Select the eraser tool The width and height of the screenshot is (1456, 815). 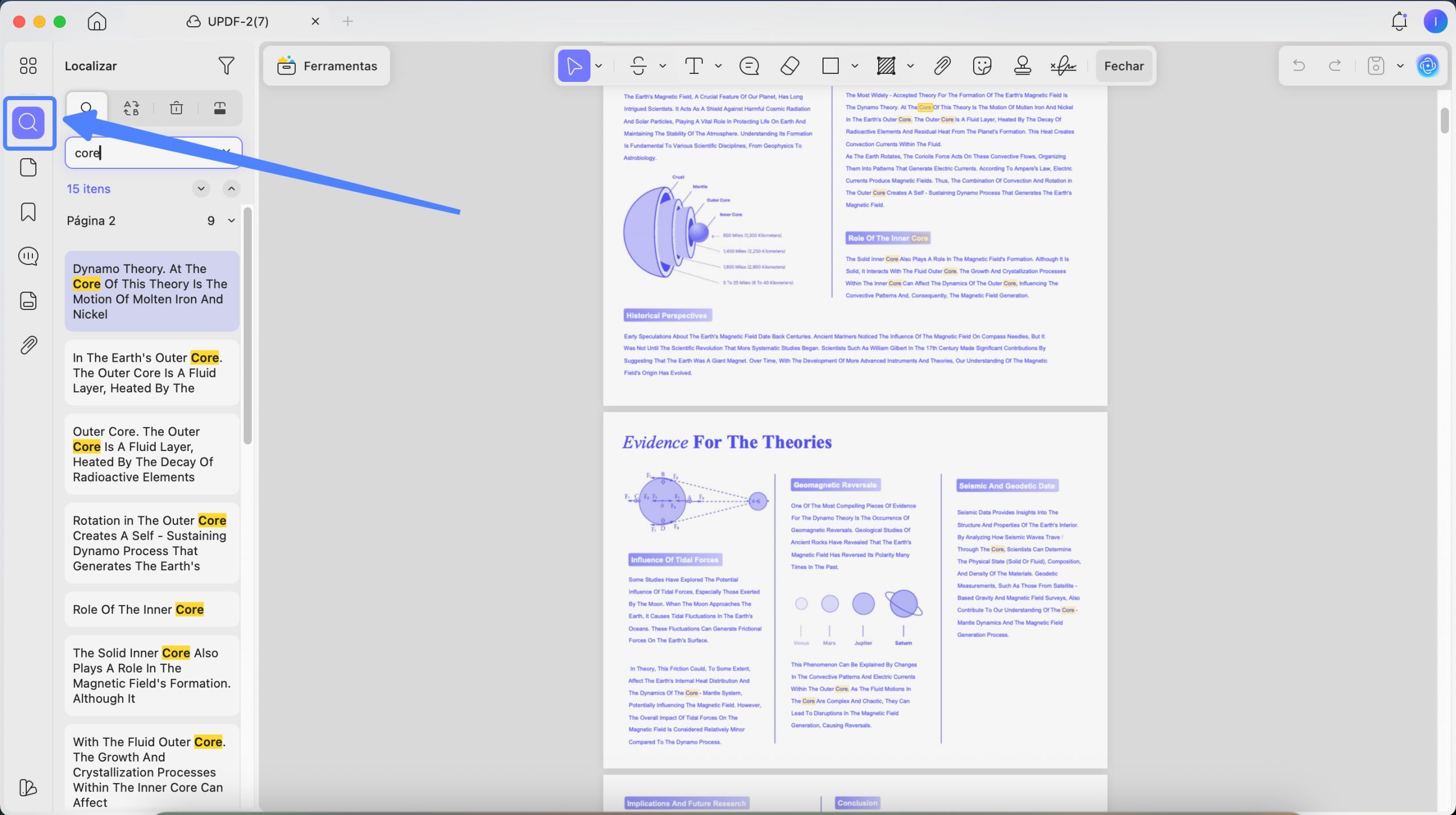click(789, 66)
